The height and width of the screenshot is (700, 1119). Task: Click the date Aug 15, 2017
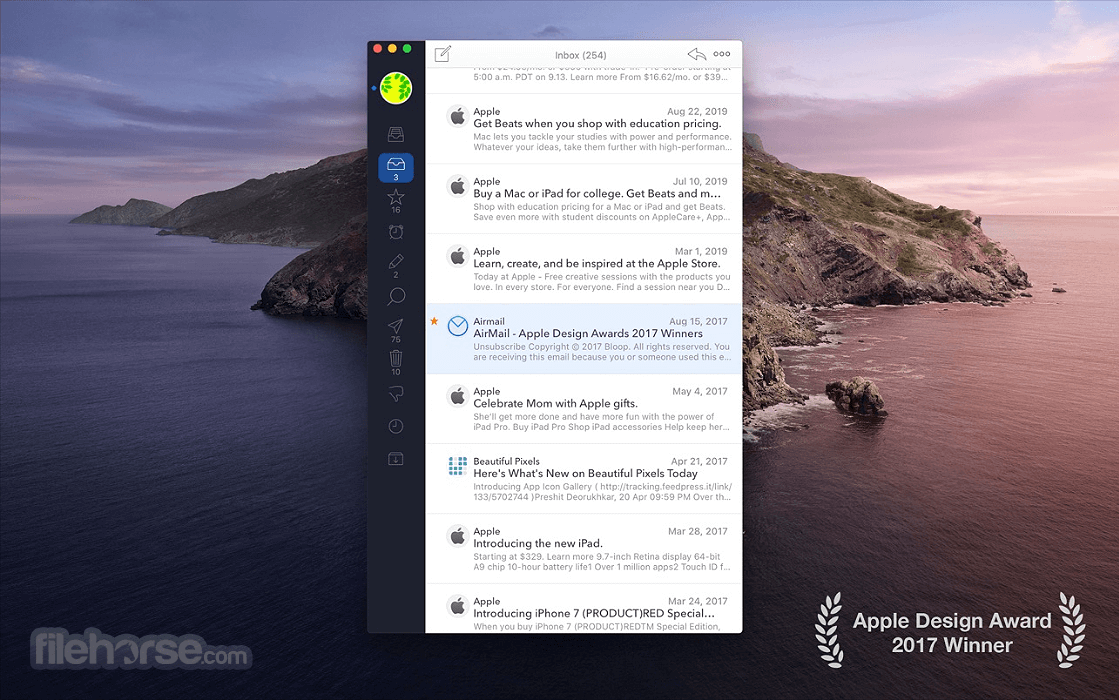coord(698,321)
